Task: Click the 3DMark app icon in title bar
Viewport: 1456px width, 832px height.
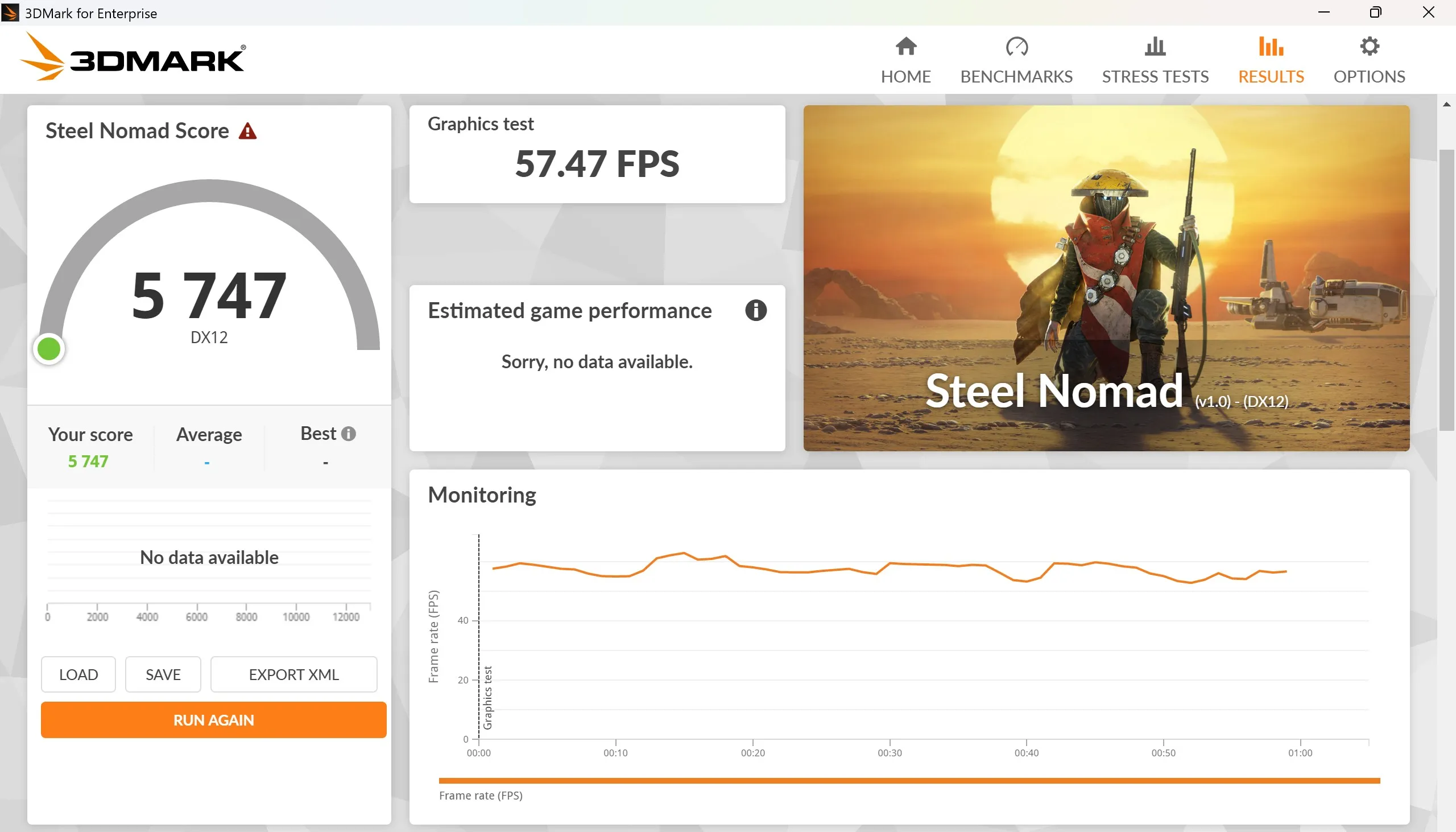Action: [x=10, y=13]
